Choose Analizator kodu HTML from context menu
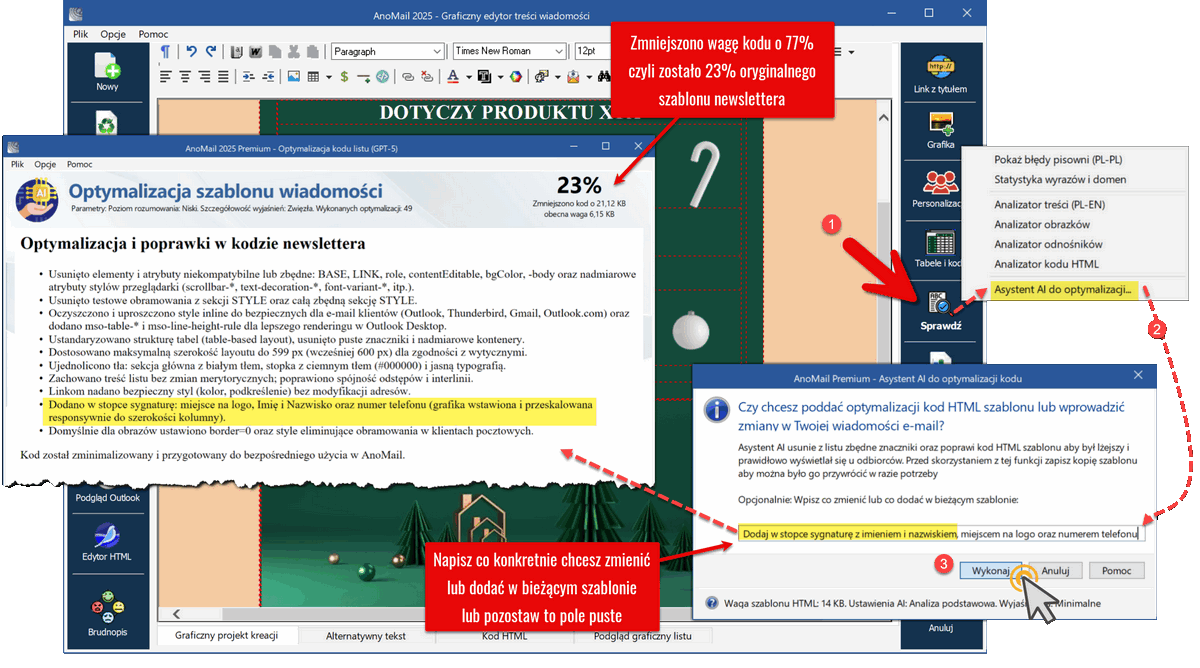Image resolution: width=1200 pixels, height=668 pixels. click(x=1046, y=264)
